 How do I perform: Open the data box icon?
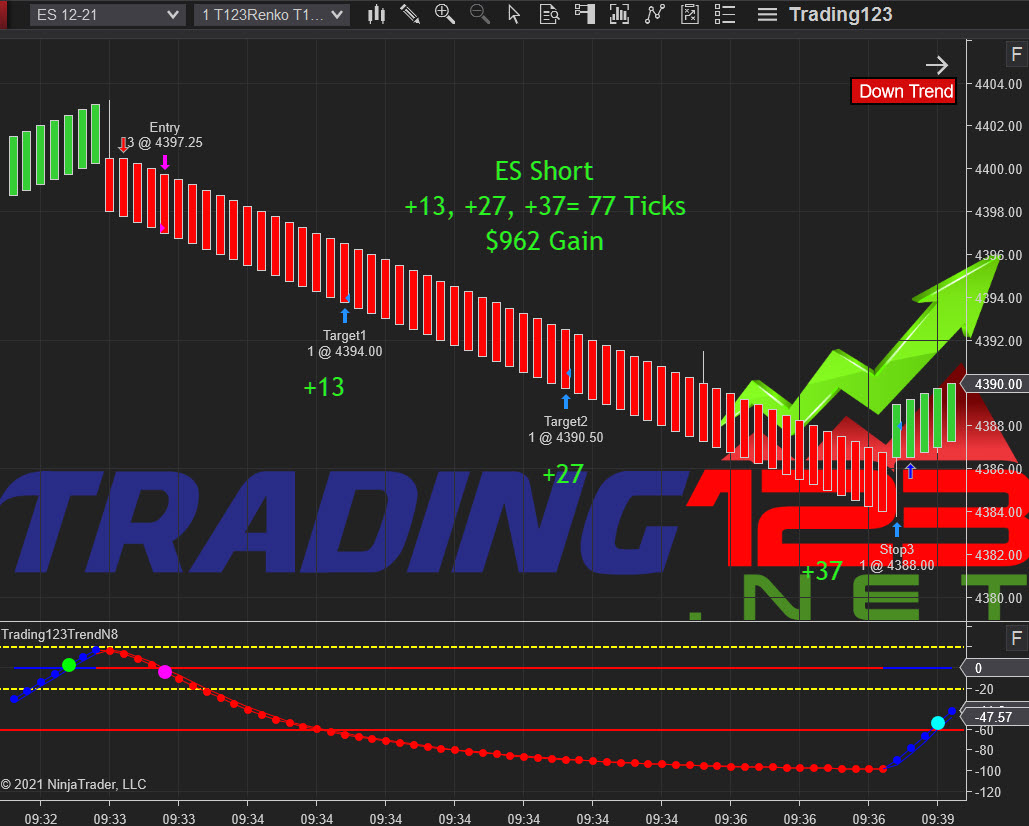pyautogui.click(x=549, y=14)
